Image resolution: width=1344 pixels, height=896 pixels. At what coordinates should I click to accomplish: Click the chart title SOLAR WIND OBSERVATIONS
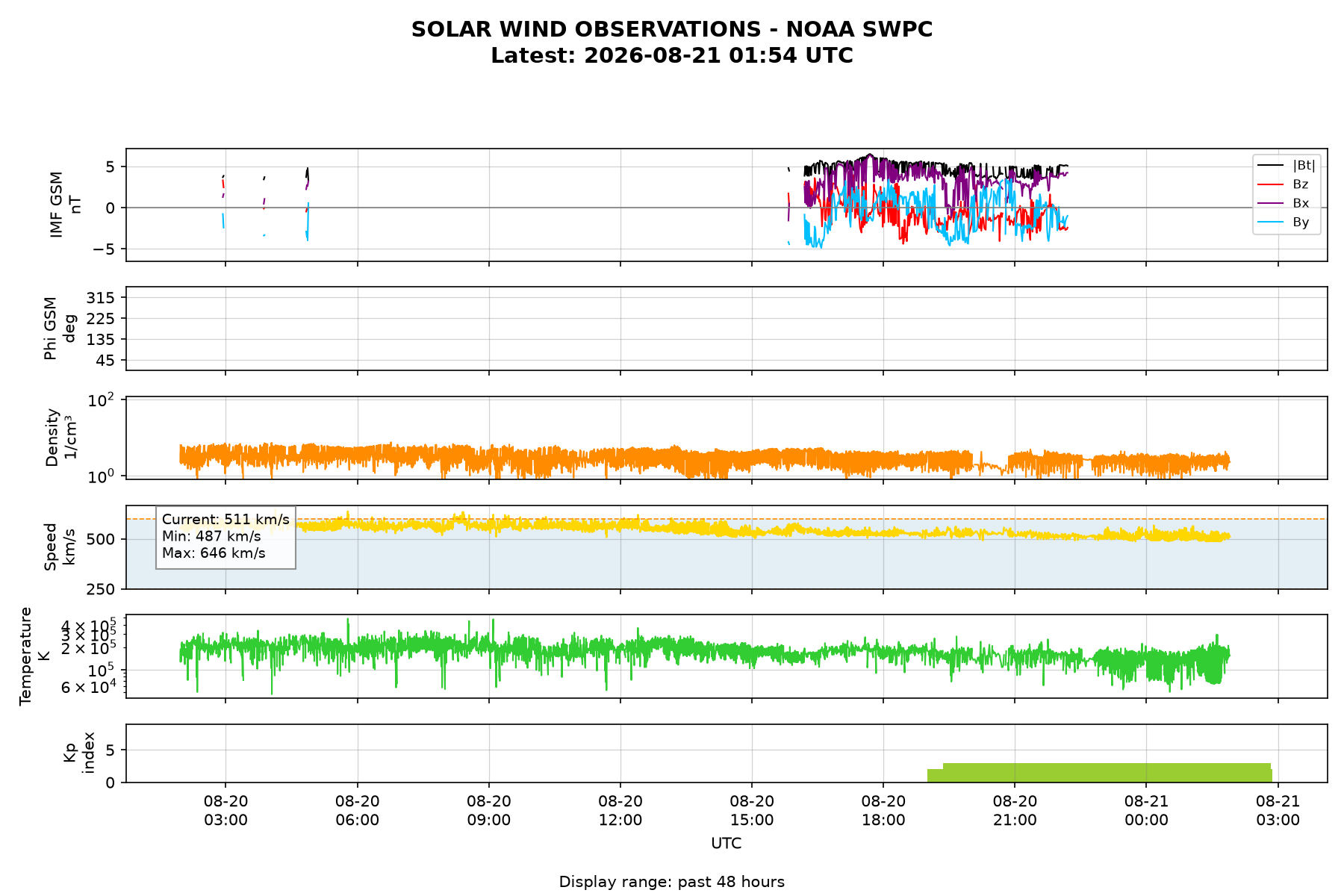pos(672,29)
